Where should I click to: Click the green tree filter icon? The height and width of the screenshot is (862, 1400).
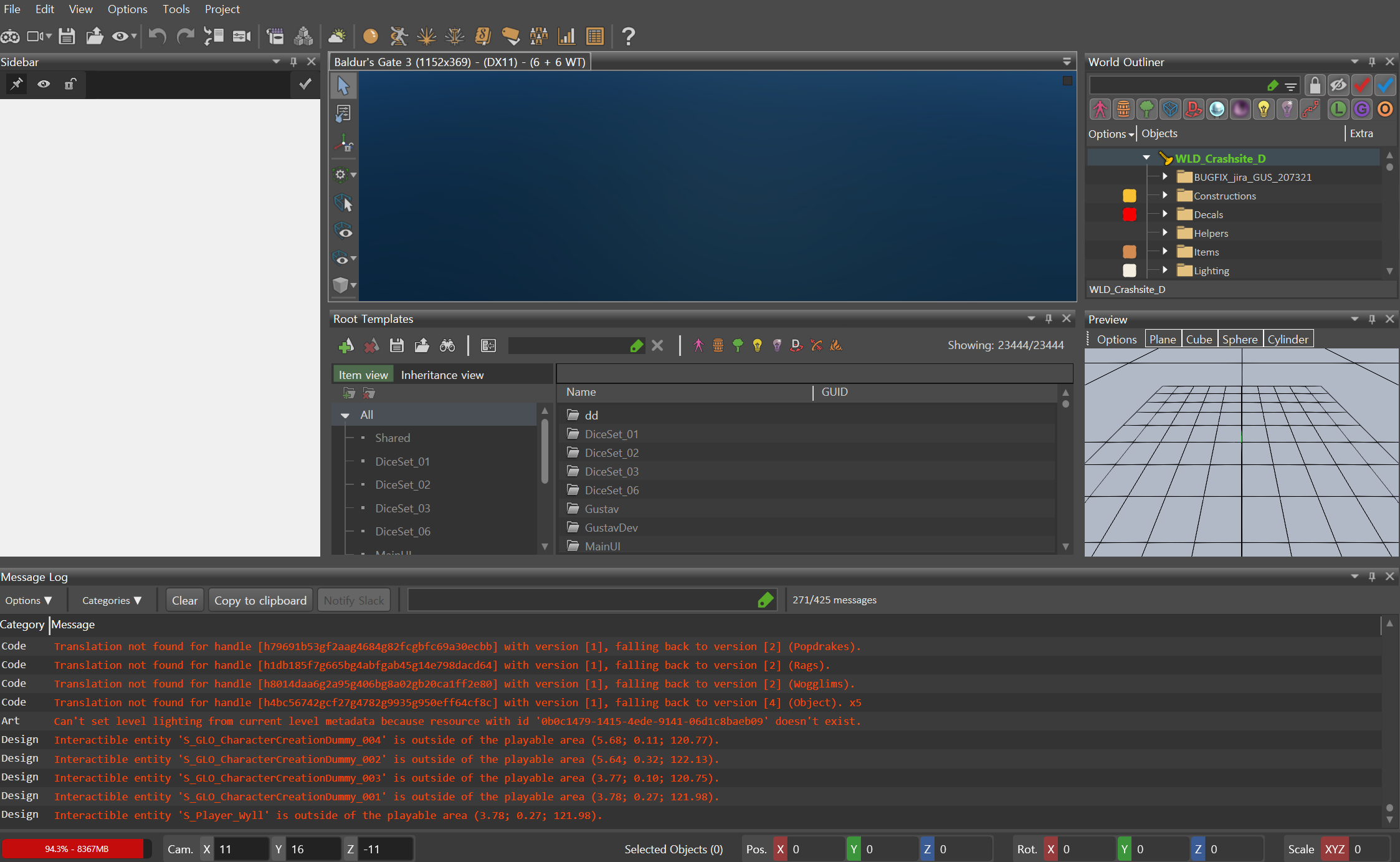[1146, 109]
